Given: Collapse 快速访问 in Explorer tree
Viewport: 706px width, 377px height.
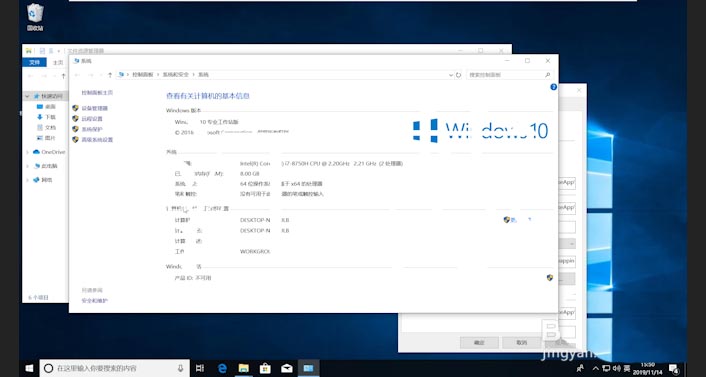Looking at the screenshot, I should pos(27,96).
